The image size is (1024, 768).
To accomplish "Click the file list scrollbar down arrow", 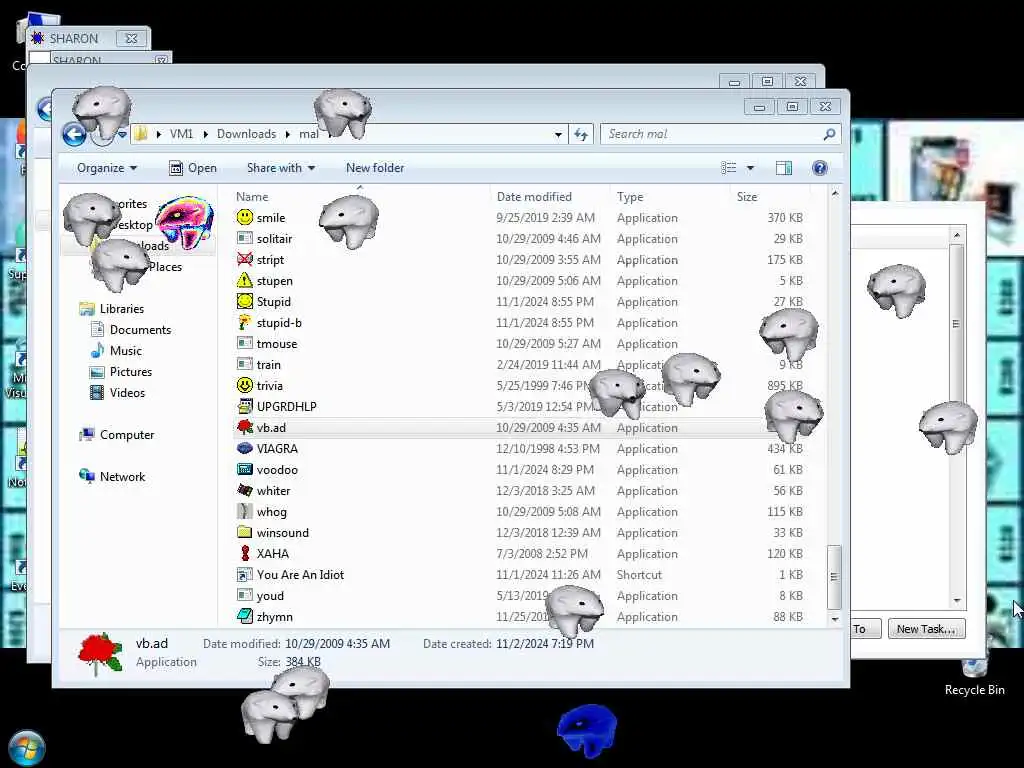I will coord(835,618).
